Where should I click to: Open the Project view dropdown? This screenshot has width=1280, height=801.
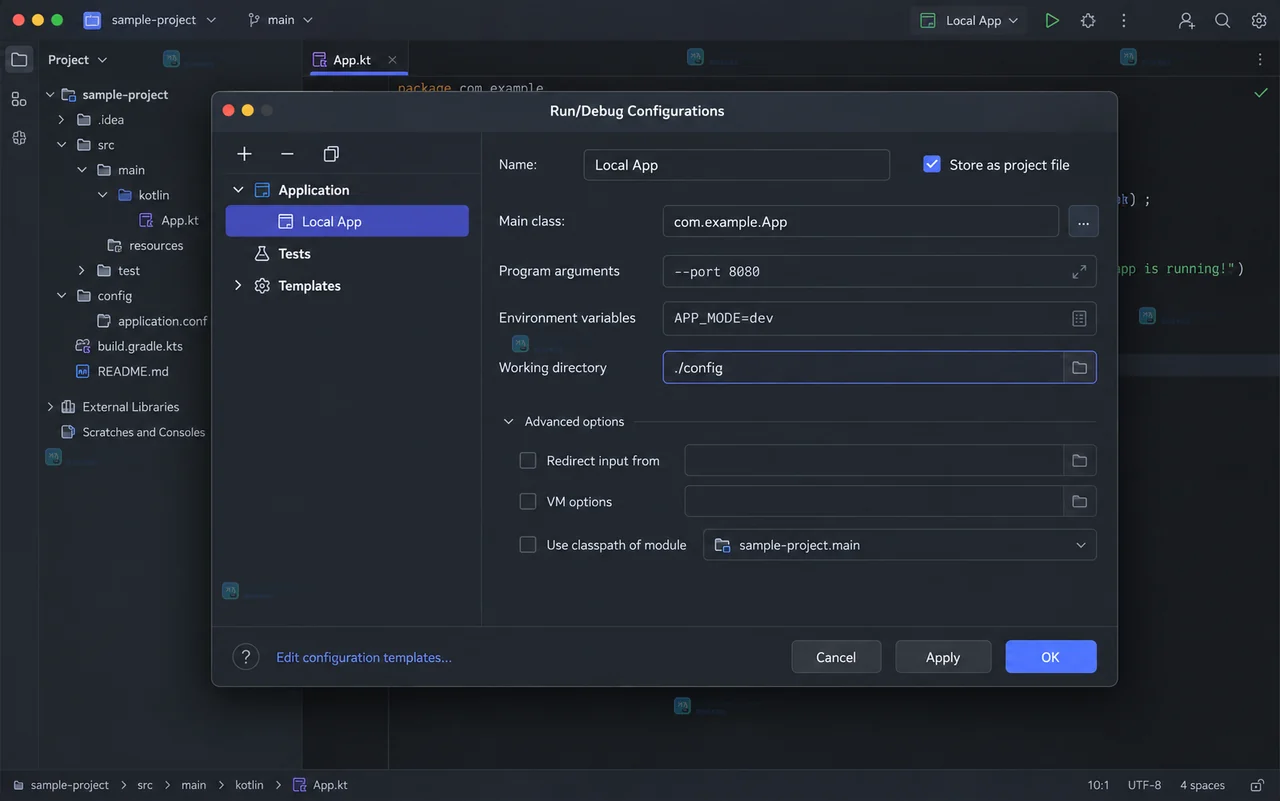77,60
